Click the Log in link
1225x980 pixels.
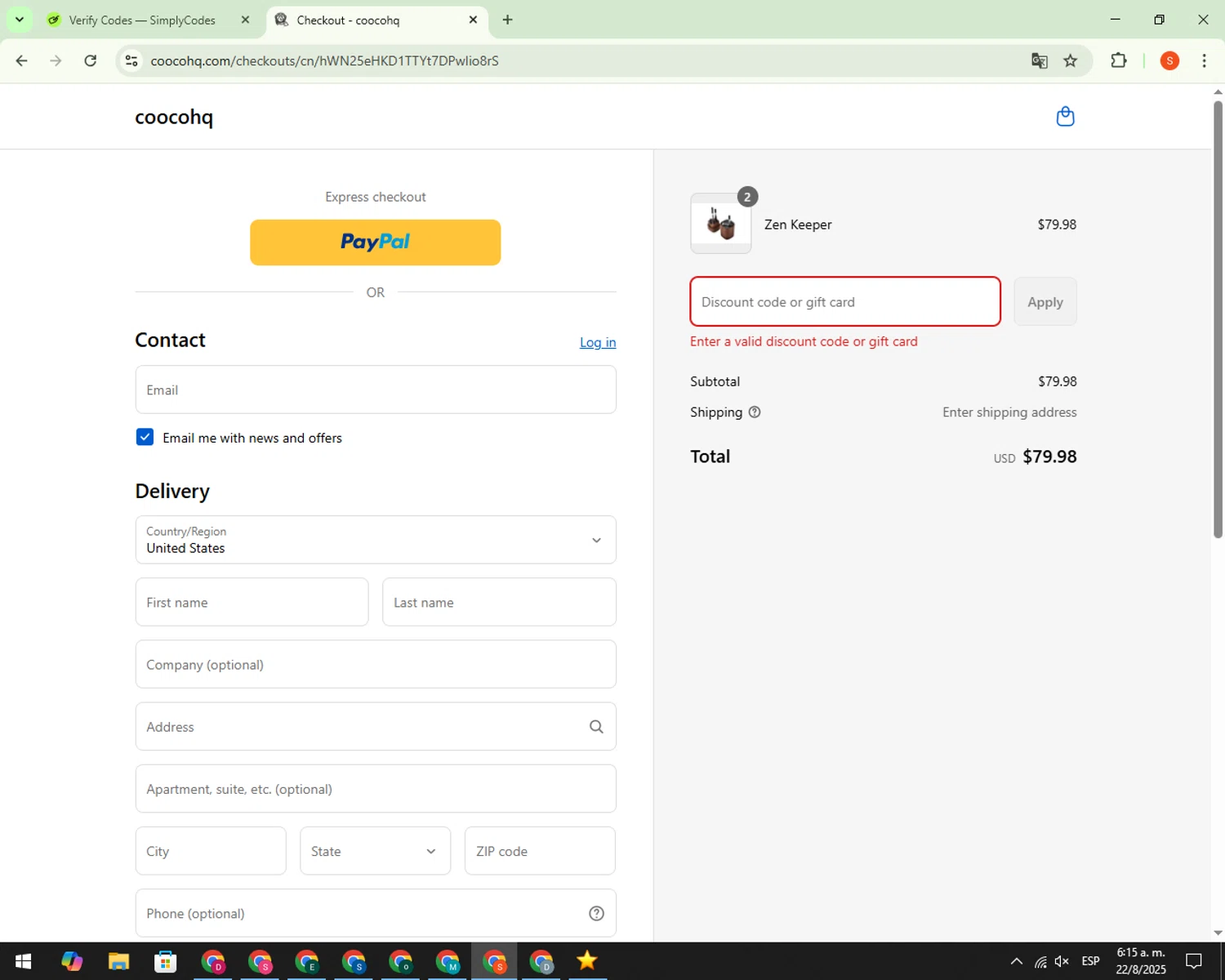pos(598,342)
